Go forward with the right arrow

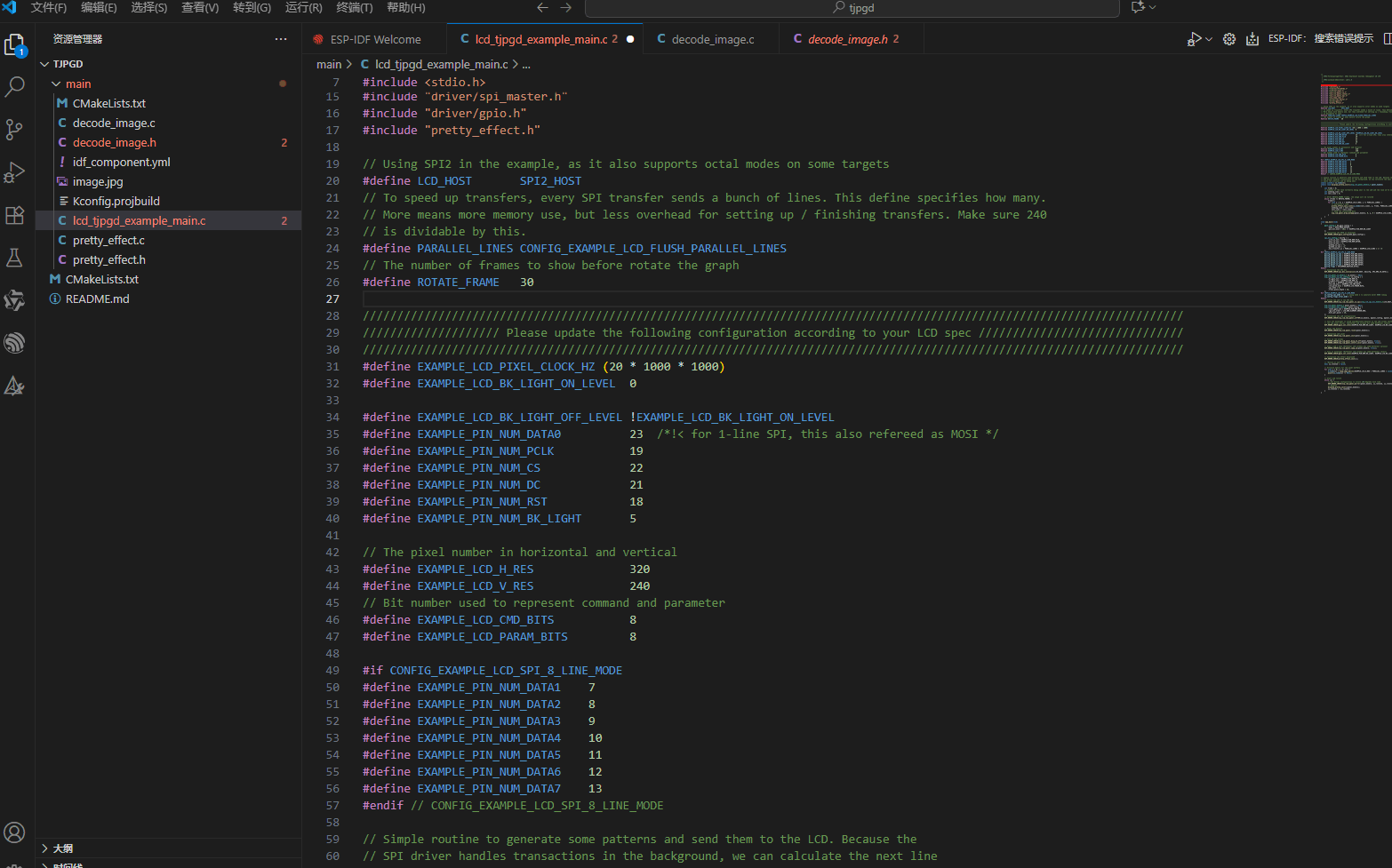click(566, 7)
